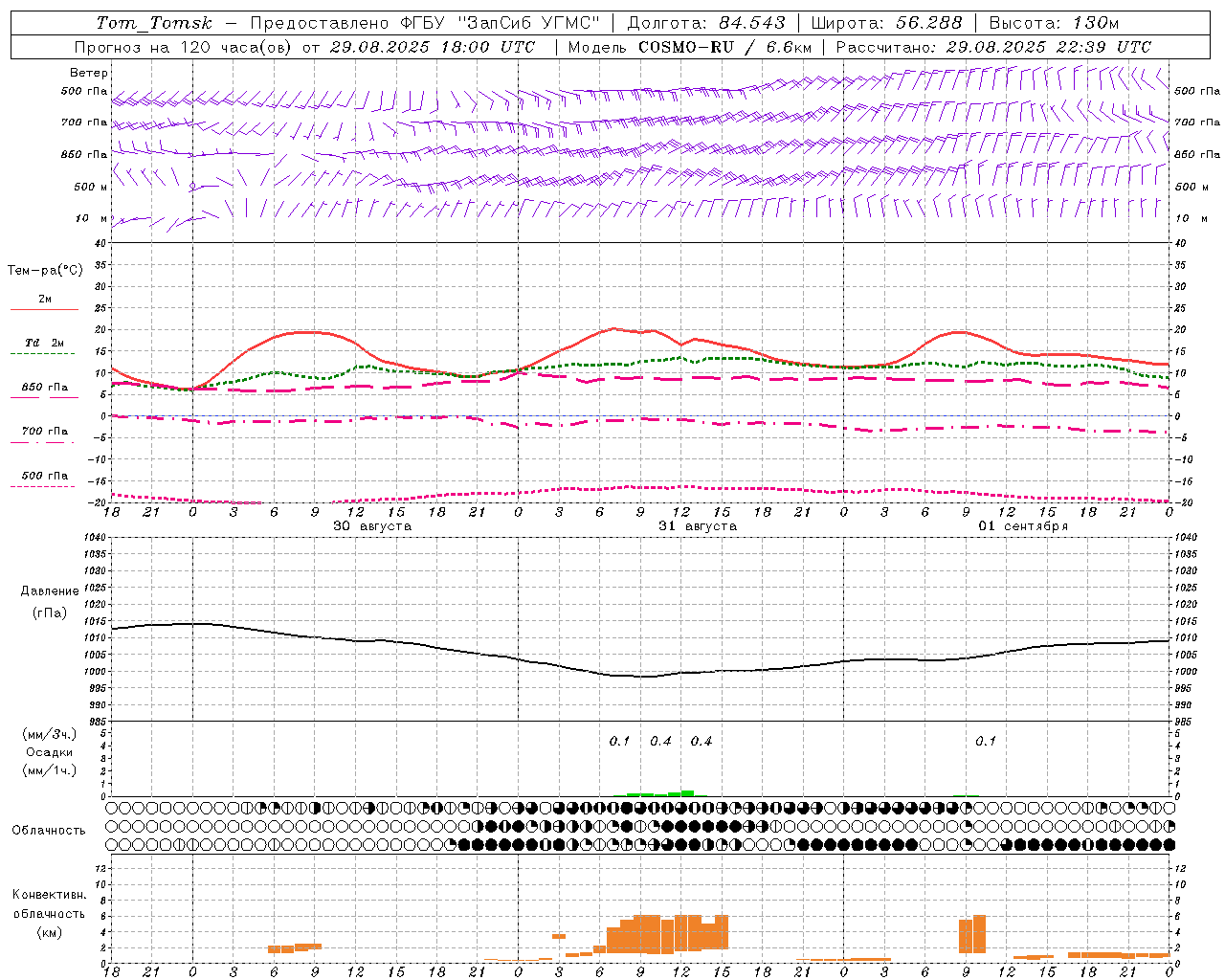1225x980 pixels.
Task: Select the Высота: 130м value
Action: click(x=1054, y=23)
